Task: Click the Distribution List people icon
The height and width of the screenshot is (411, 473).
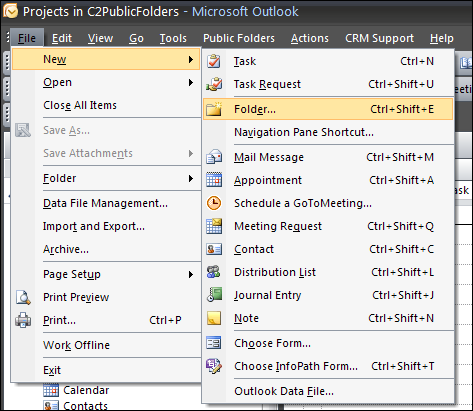Action: point(214,272)
